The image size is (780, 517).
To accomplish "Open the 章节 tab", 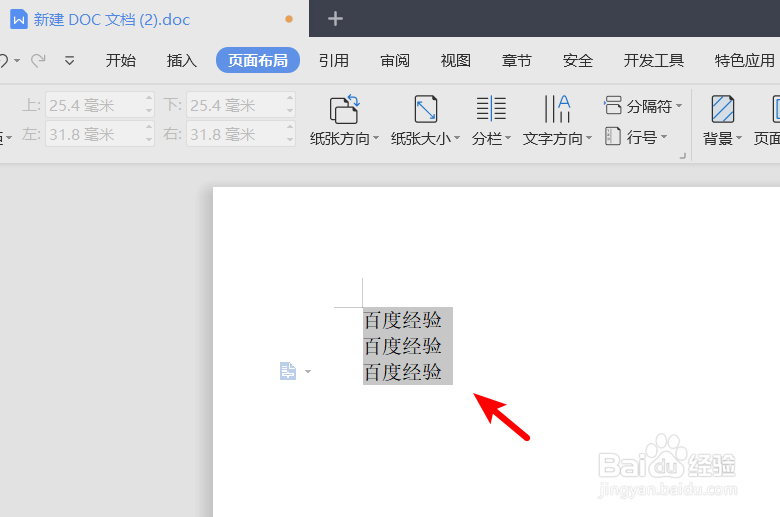I will click(x=516, y=61).
